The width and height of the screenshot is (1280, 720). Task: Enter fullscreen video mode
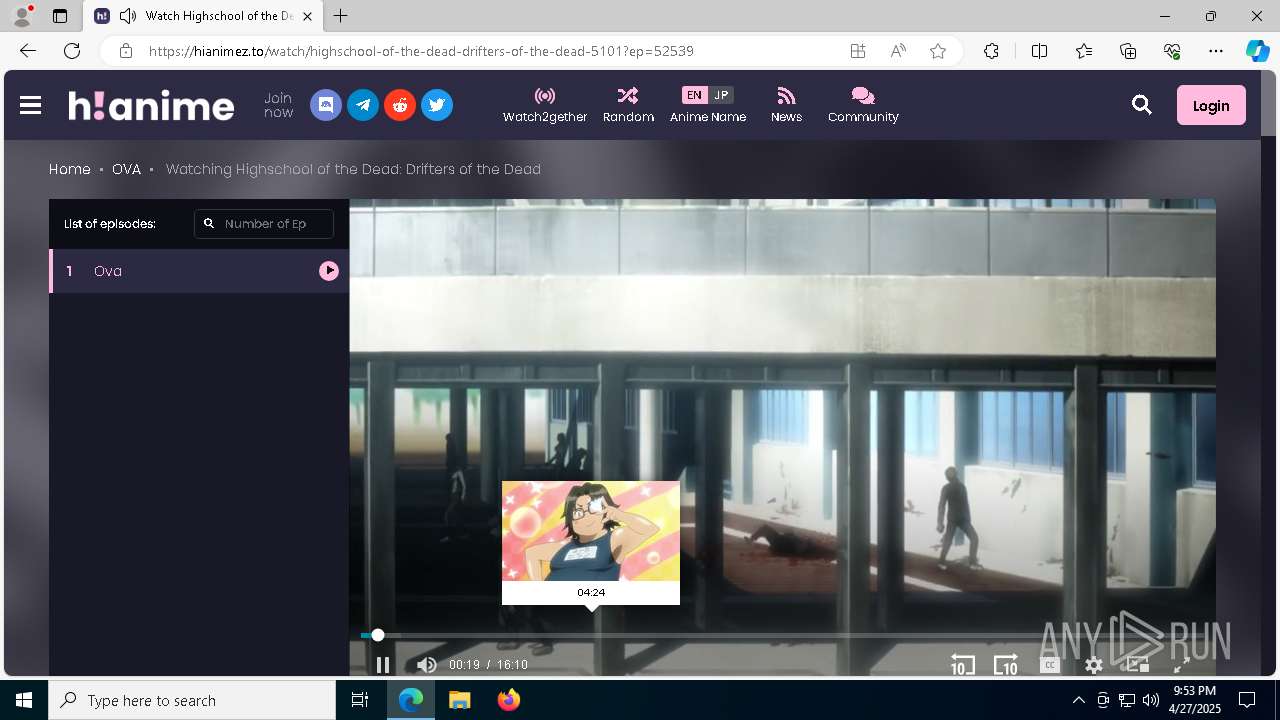pos(1181,665)
